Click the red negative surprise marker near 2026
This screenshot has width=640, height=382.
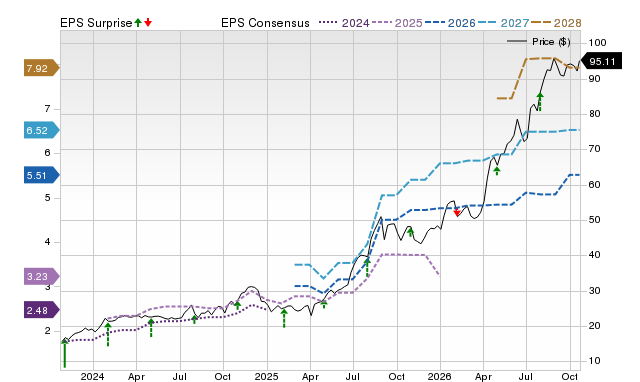coord(457,212)
